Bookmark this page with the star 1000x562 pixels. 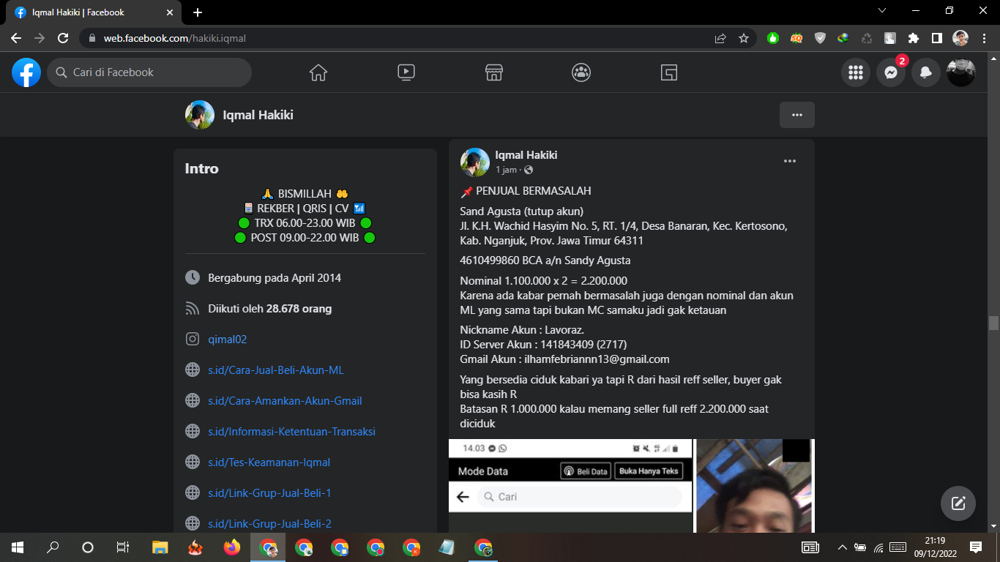coord(744,38)
